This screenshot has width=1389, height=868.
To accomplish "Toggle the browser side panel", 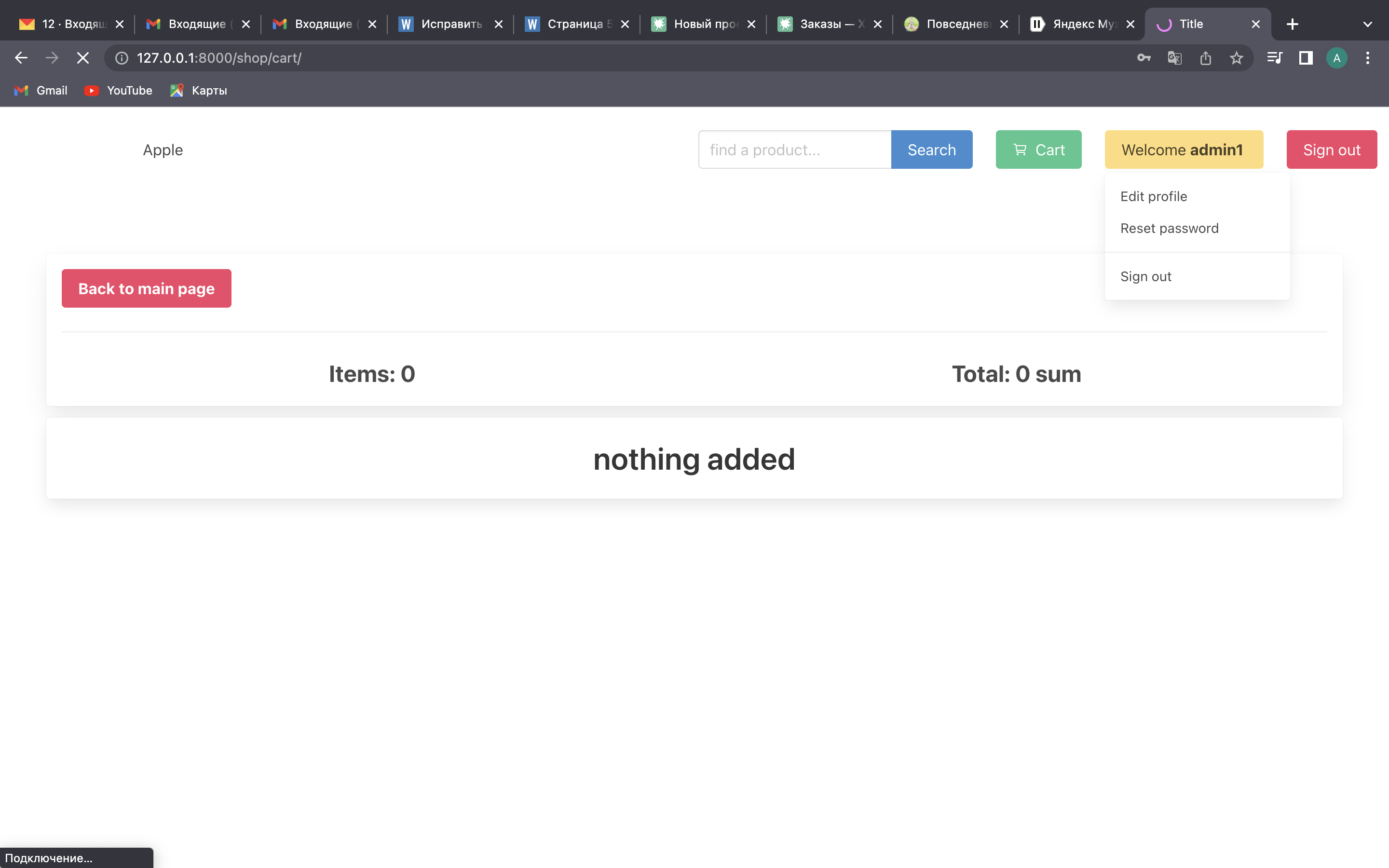I will pos(1306,58).
